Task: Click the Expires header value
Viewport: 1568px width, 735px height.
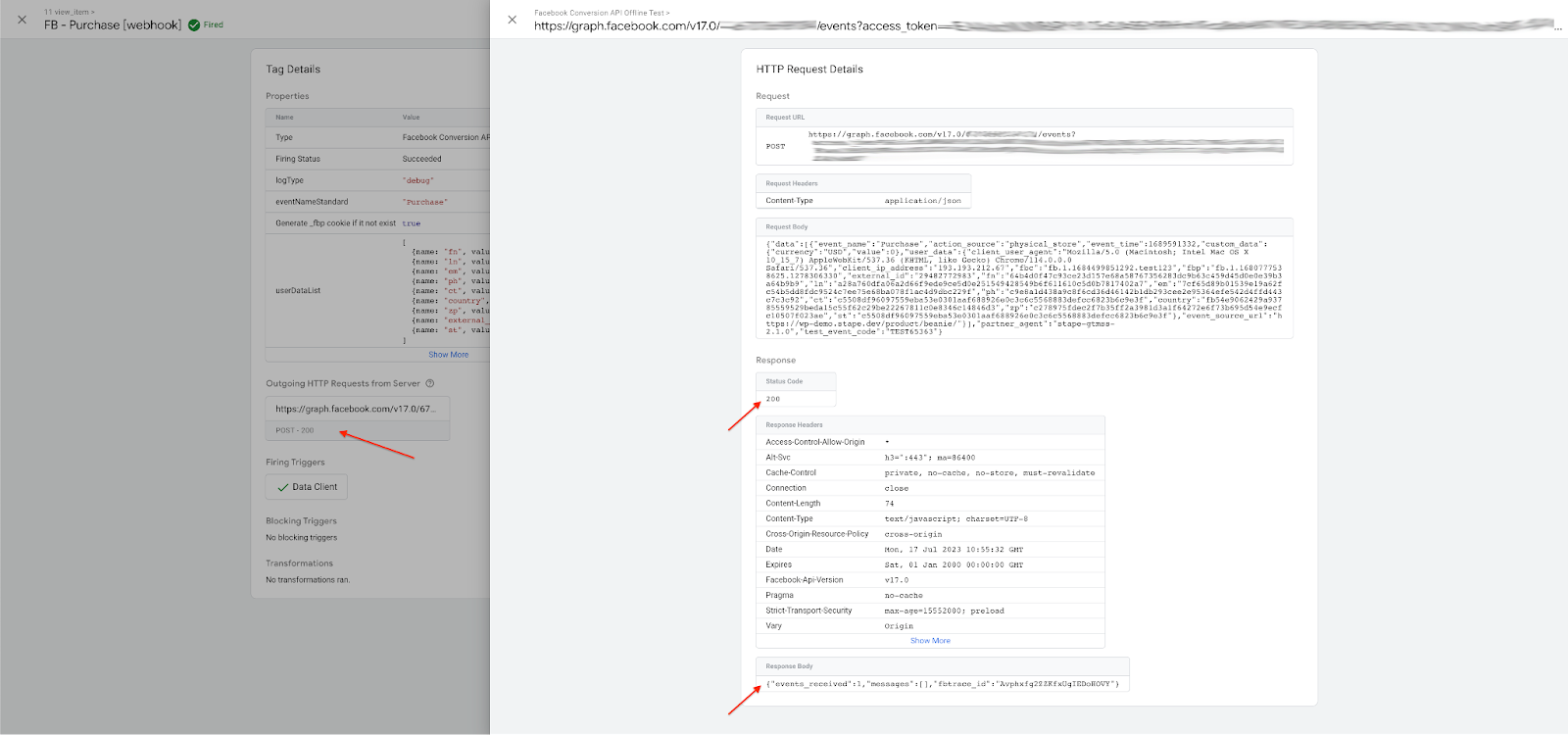Action: click(954, 565)
